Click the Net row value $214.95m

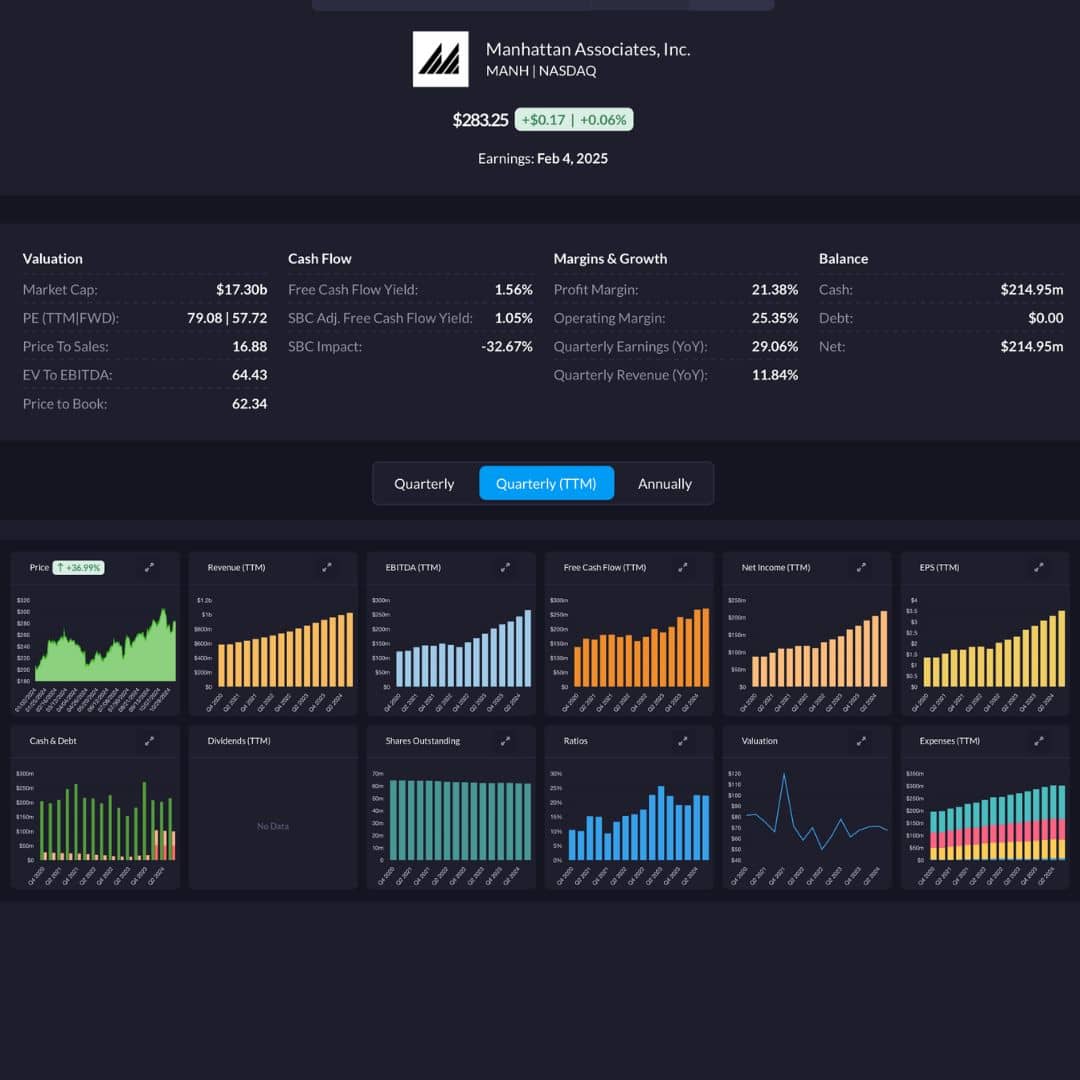point(1032,346)
